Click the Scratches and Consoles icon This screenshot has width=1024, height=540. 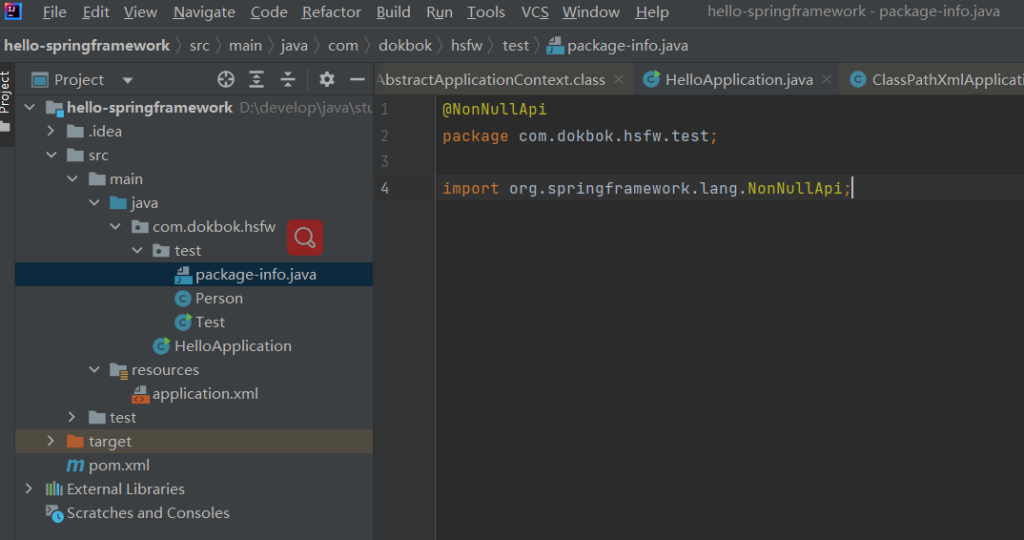[54, 513]
